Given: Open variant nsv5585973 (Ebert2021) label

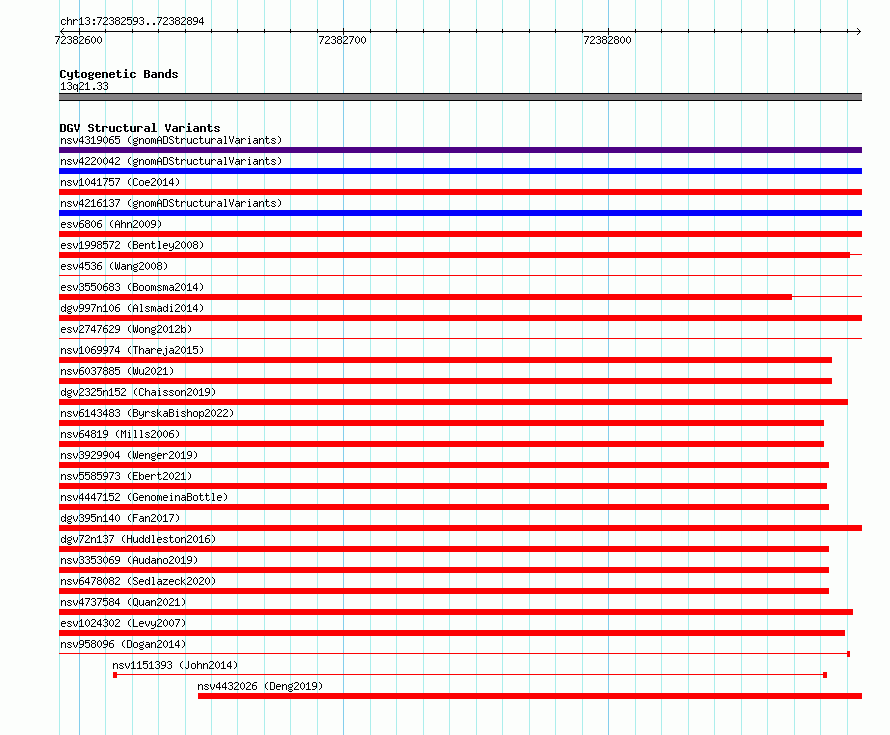Looking at the screenshot, I should pos(126,476).
